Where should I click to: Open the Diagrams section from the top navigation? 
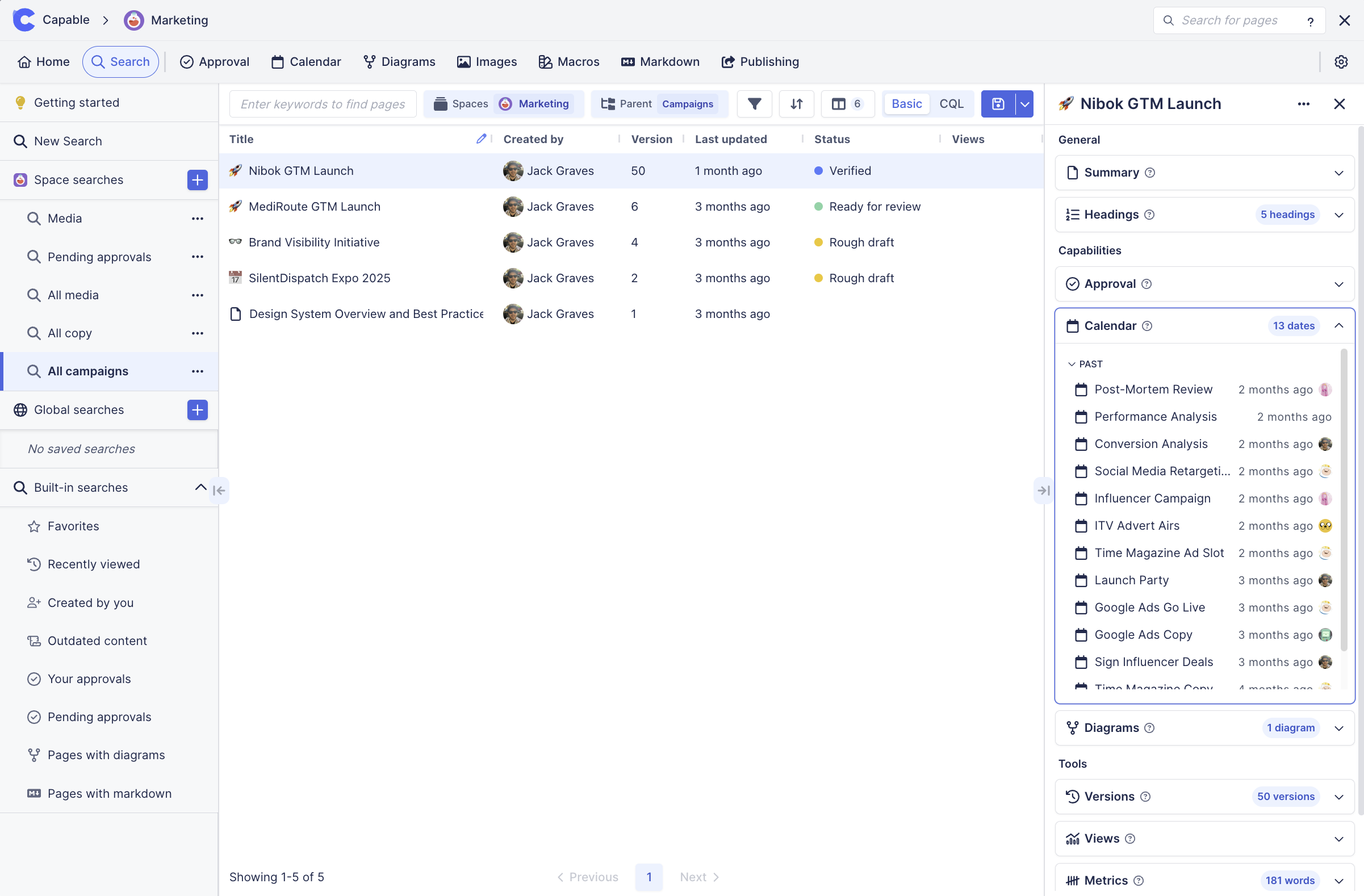coord(399,61)
